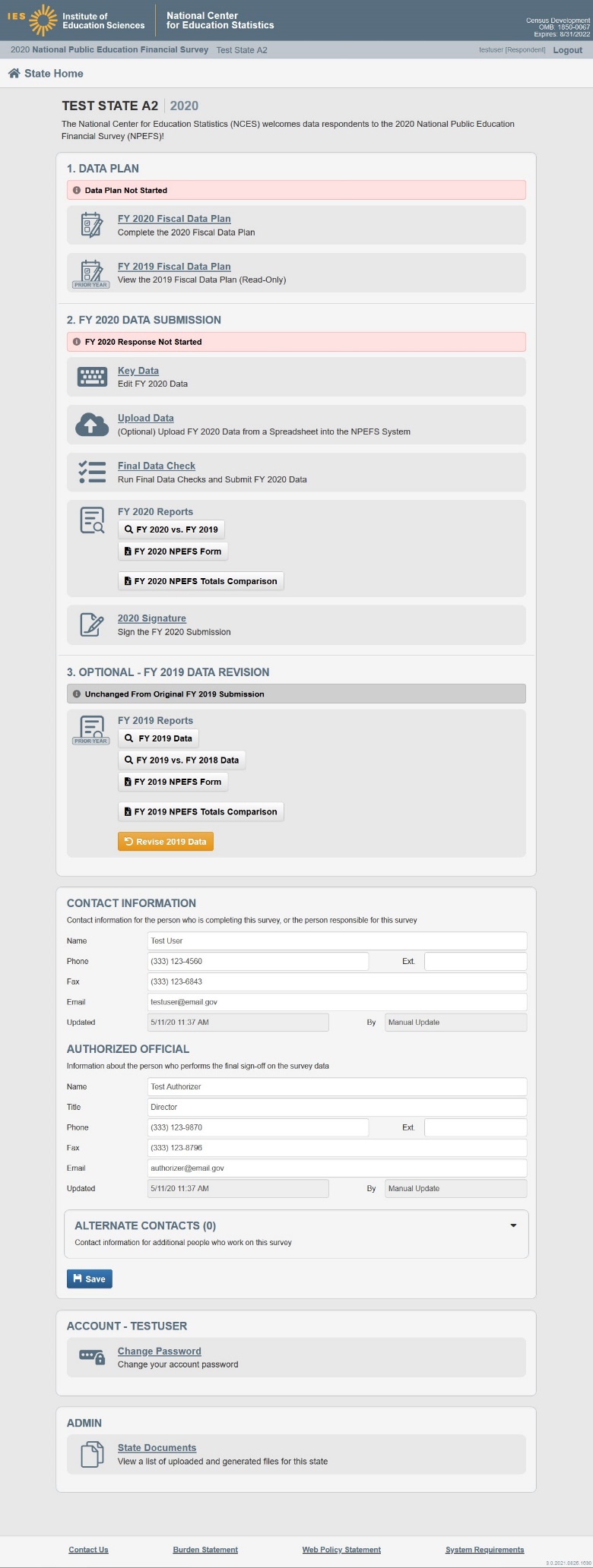Open the FY 2019 Fiscal Data Plan link

pos(174,267)
